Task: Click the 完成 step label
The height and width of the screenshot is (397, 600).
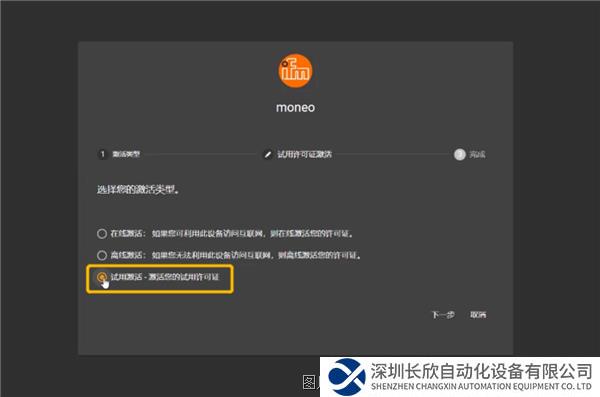Action: 478,154
